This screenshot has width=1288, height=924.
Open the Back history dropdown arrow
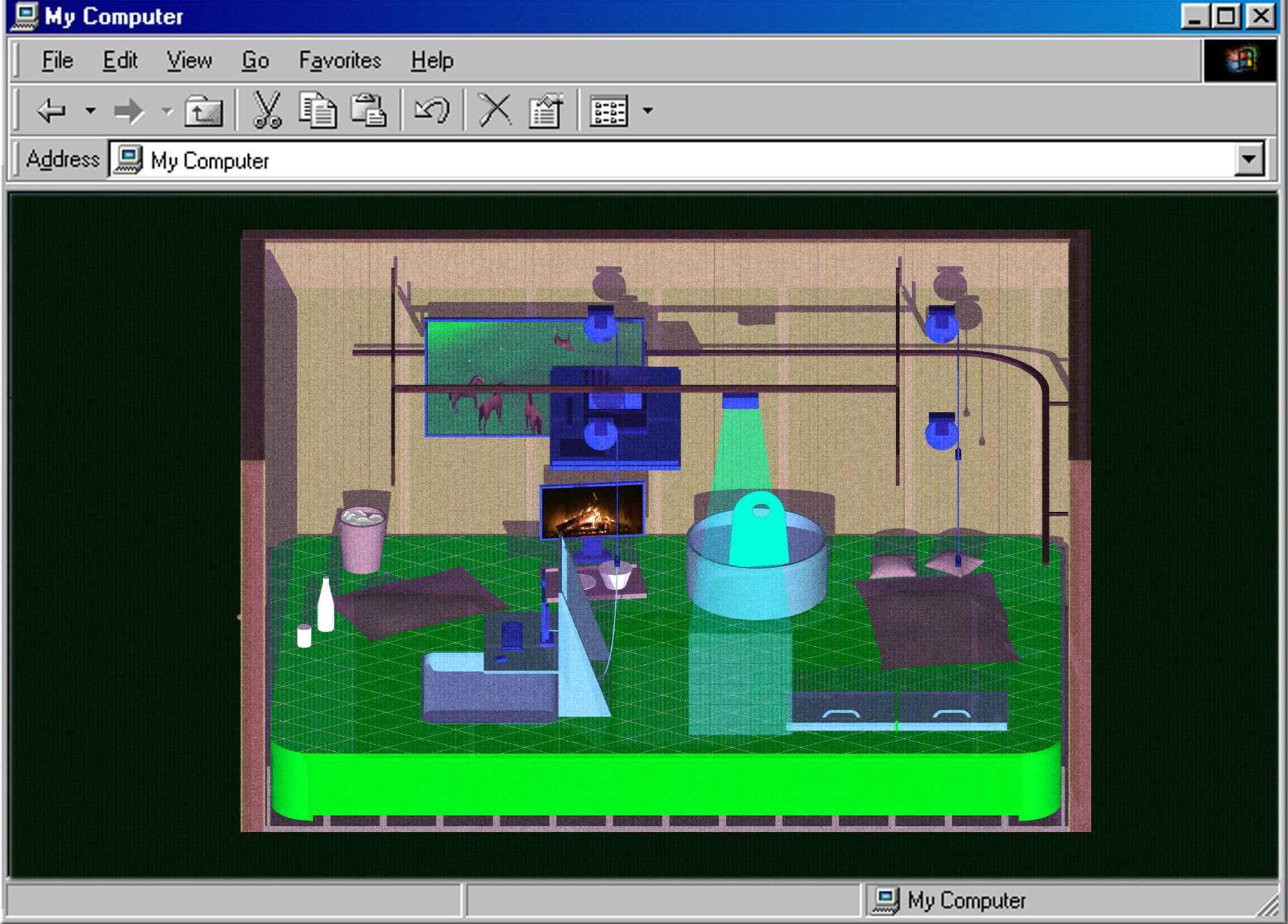pyautogui.click(x=91, y=111)
